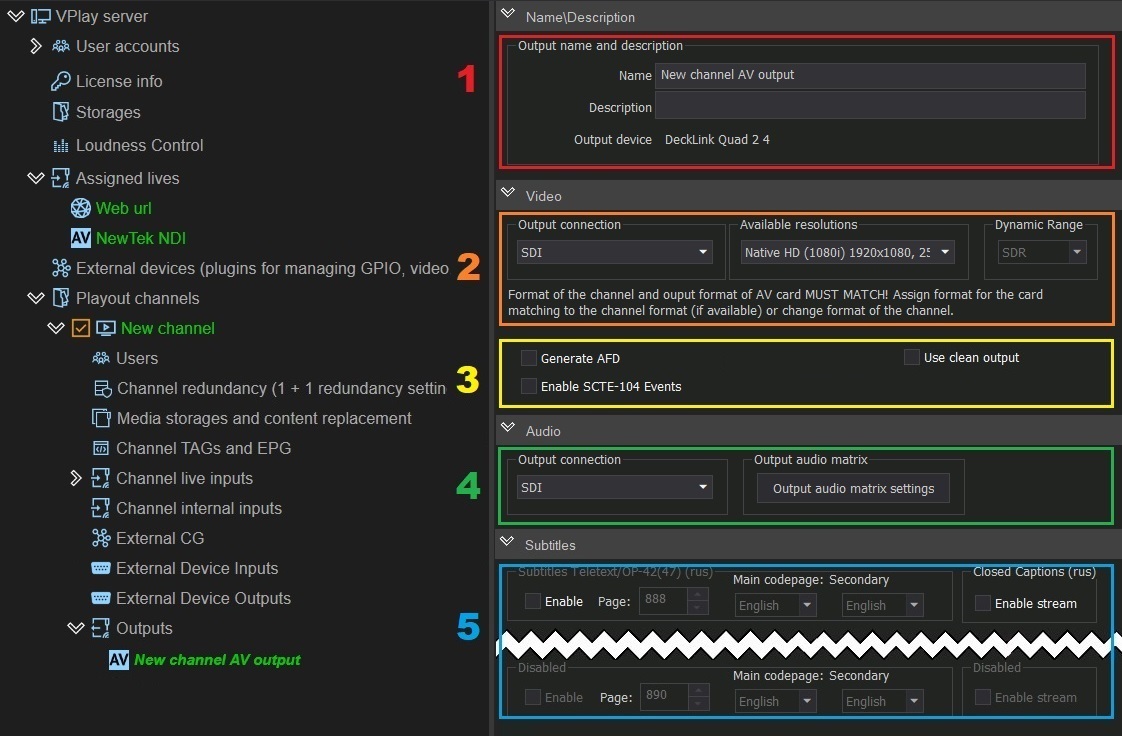Enable Teletext subtitles page 888 checkbox

(533, 602)
